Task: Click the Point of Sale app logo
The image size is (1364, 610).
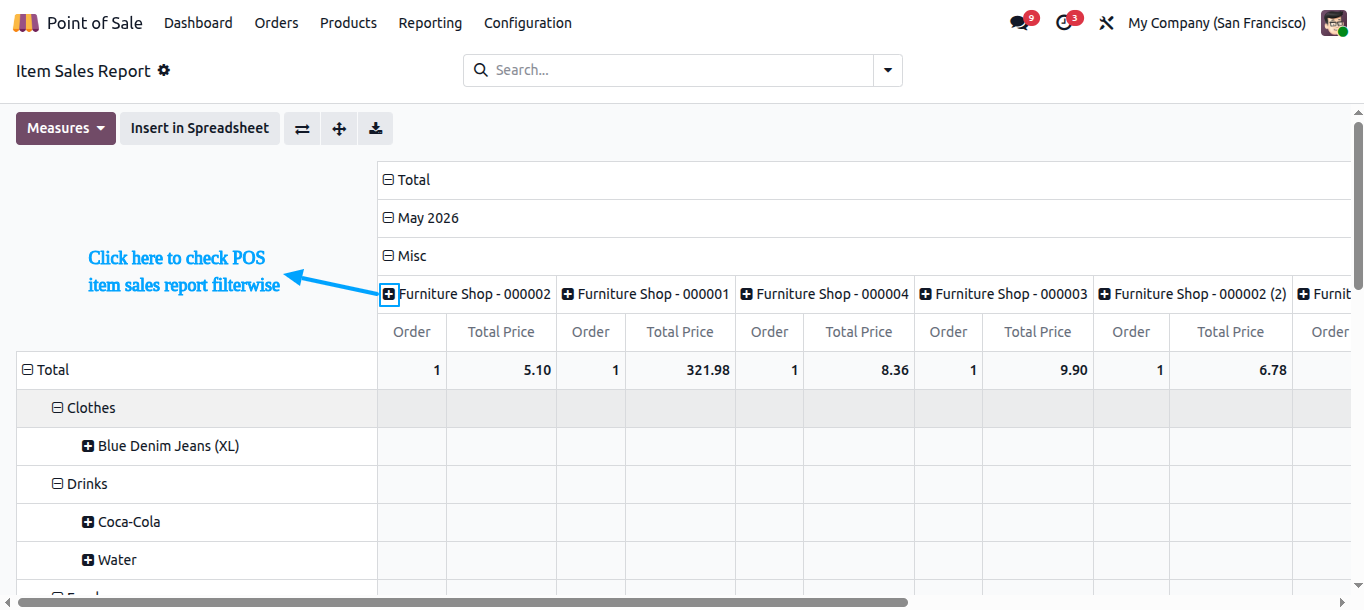Action: point(26,23)
